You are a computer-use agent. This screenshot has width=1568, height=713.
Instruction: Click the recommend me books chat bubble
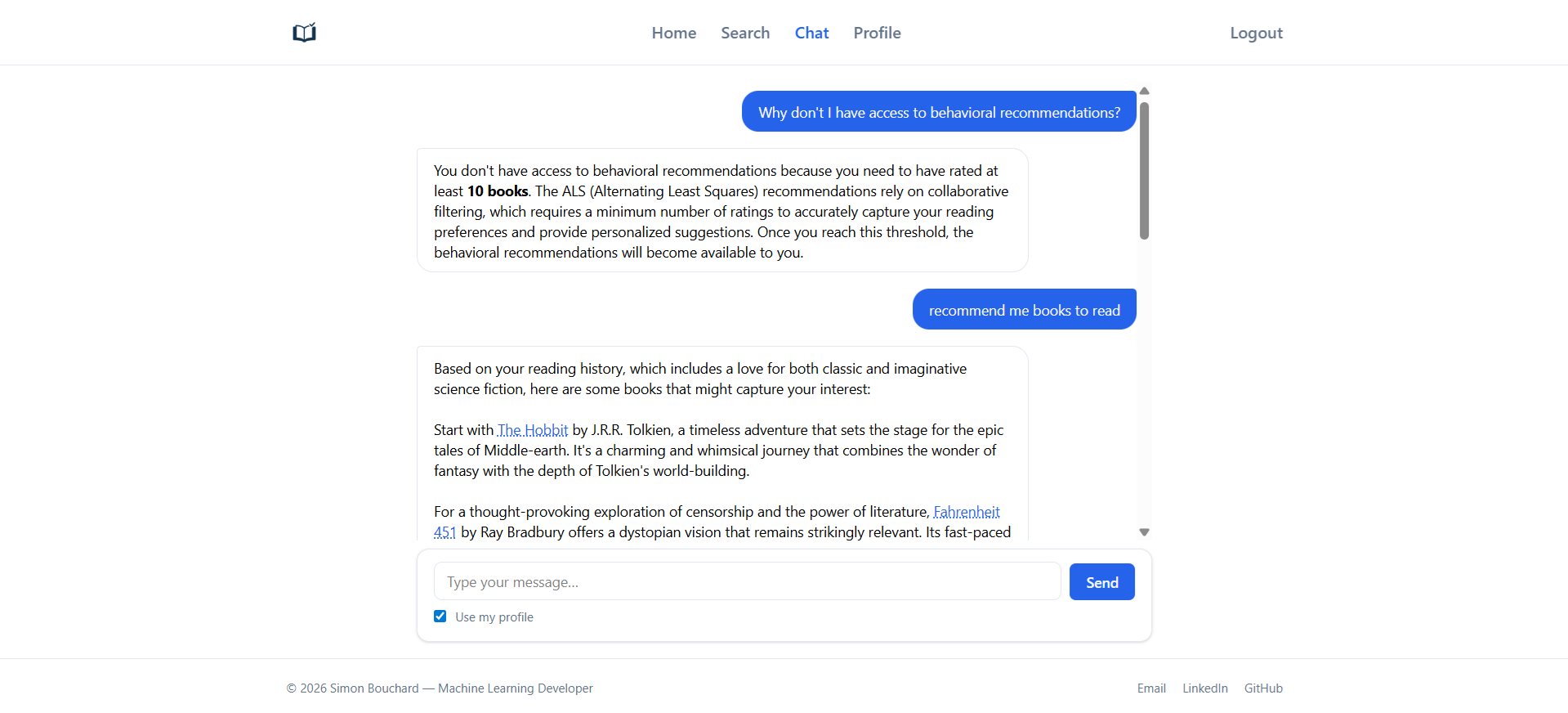point(1024,309)
